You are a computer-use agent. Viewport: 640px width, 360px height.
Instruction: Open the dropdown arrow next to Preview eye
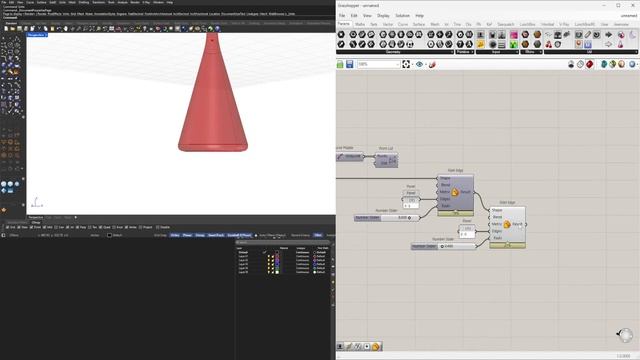[x=425, y=64]
